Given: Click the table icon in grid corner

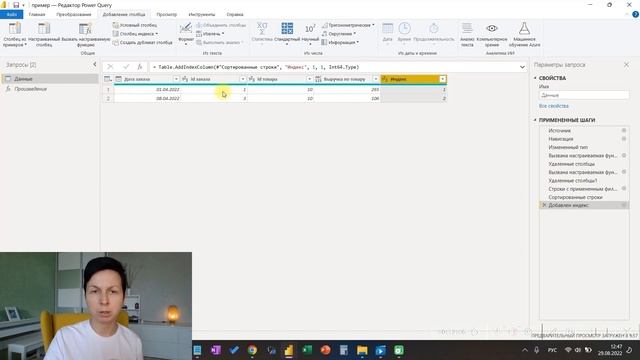Looking at the screenshot, I should (108, 79).
